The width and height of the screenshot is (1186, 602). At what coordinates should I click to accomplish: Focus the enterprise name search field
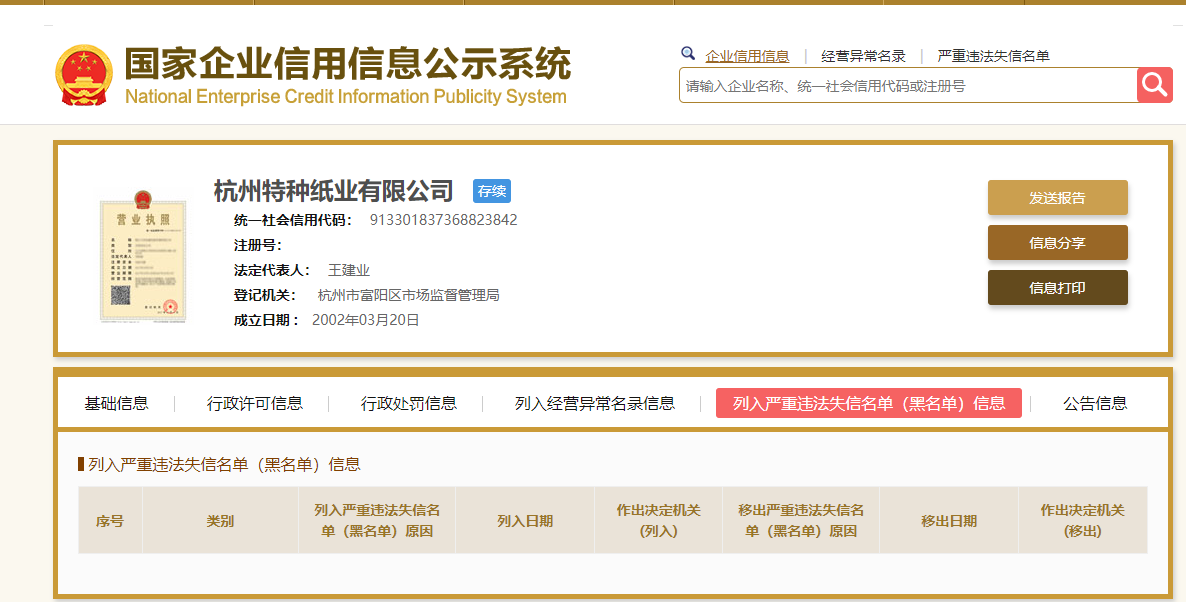(x=908, y=85)
